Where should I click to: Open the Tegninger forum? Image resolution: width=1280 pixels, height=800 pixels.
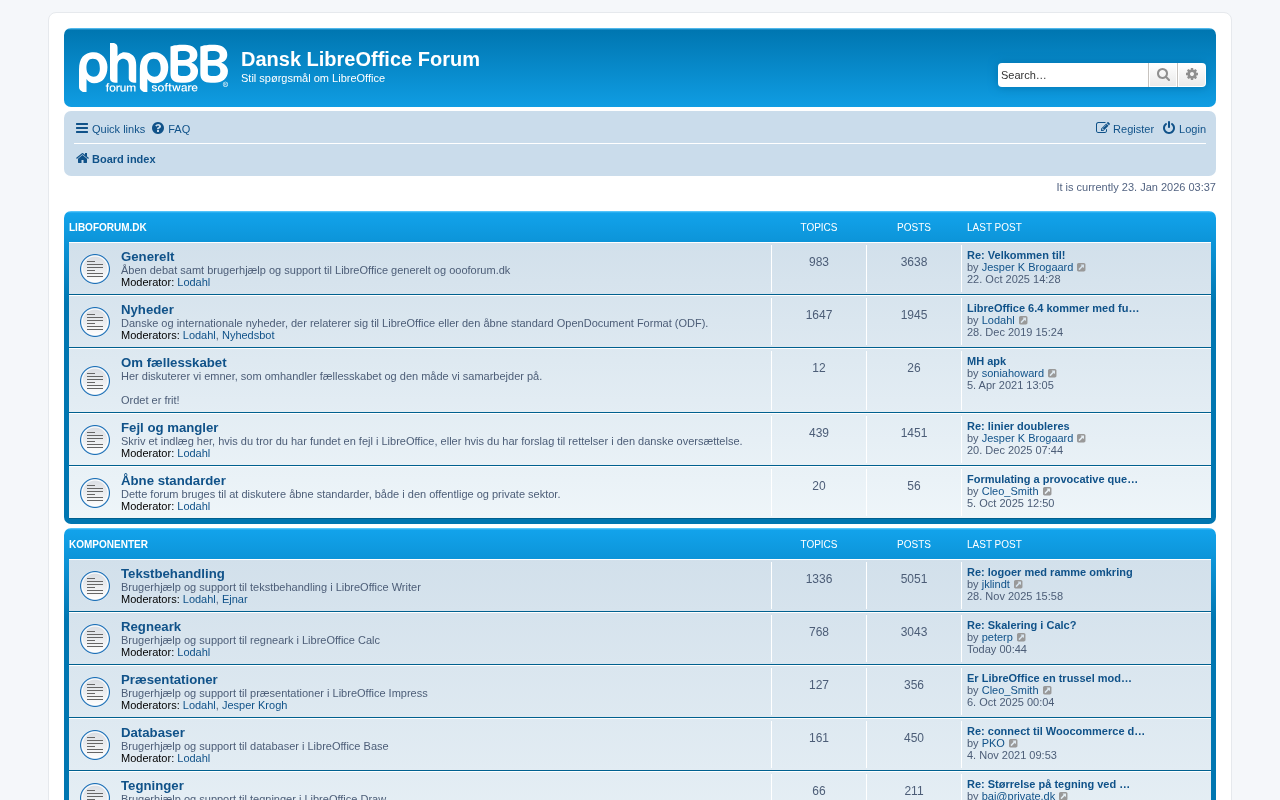[152, 785]
